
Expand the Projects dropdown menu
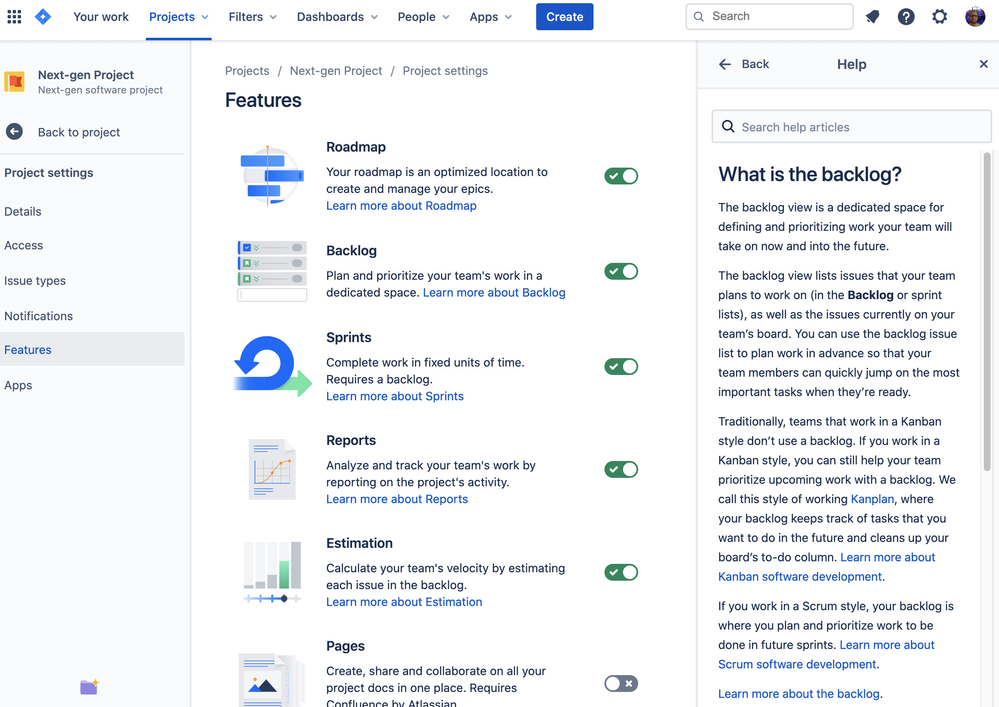click(178, 17)
